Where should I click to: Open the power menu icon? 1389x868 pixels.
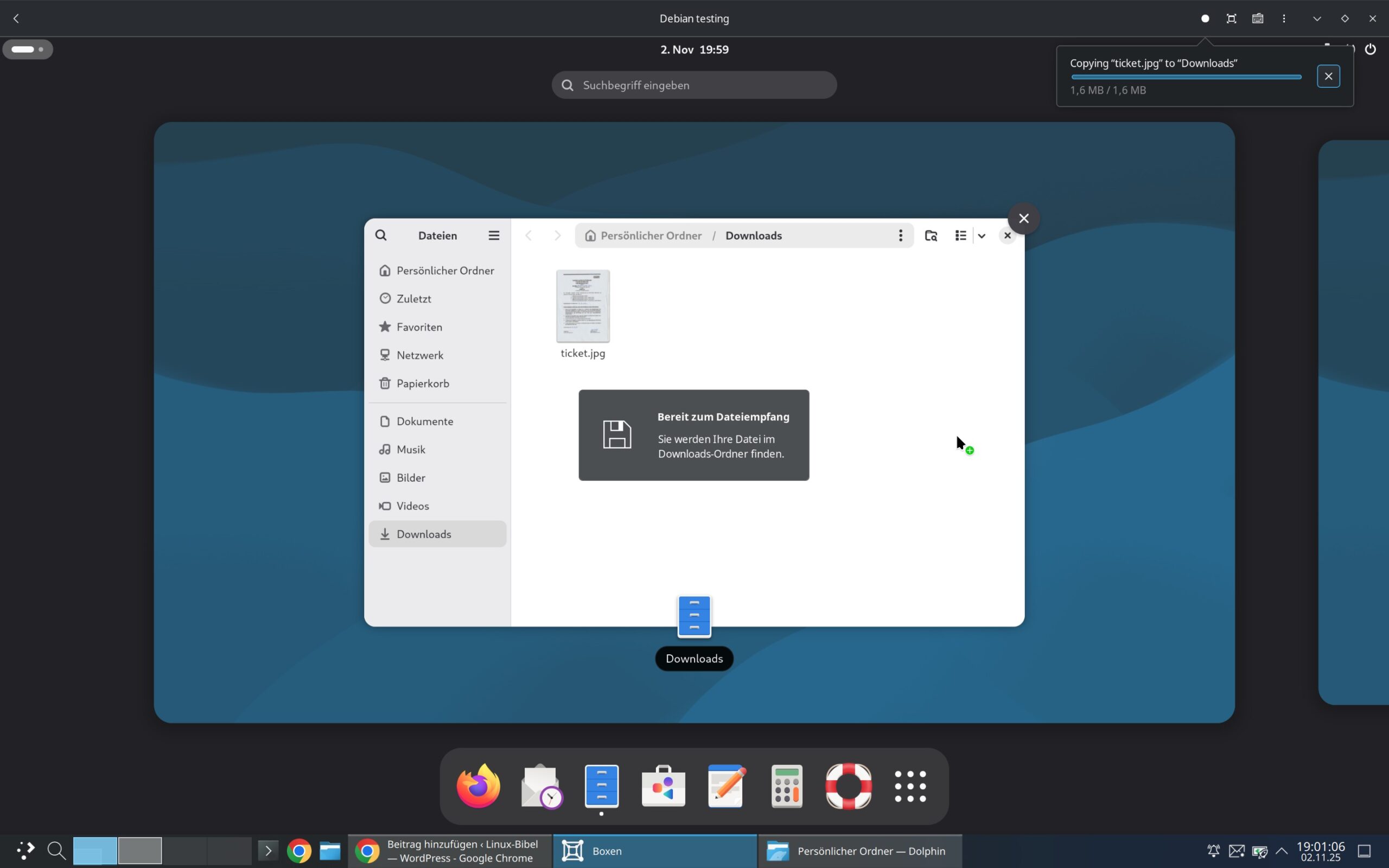(x=1370, y=49)
